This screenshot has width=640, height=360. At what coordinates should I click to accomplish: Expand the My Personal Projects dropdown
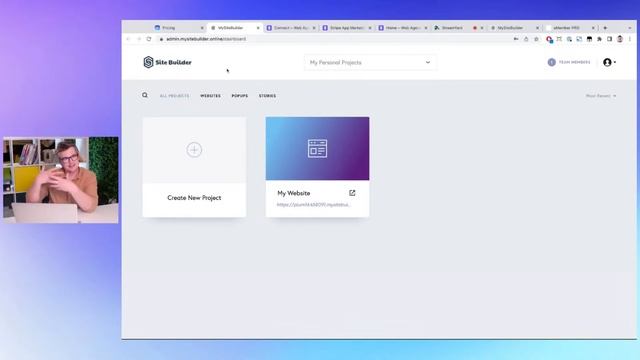370,62
